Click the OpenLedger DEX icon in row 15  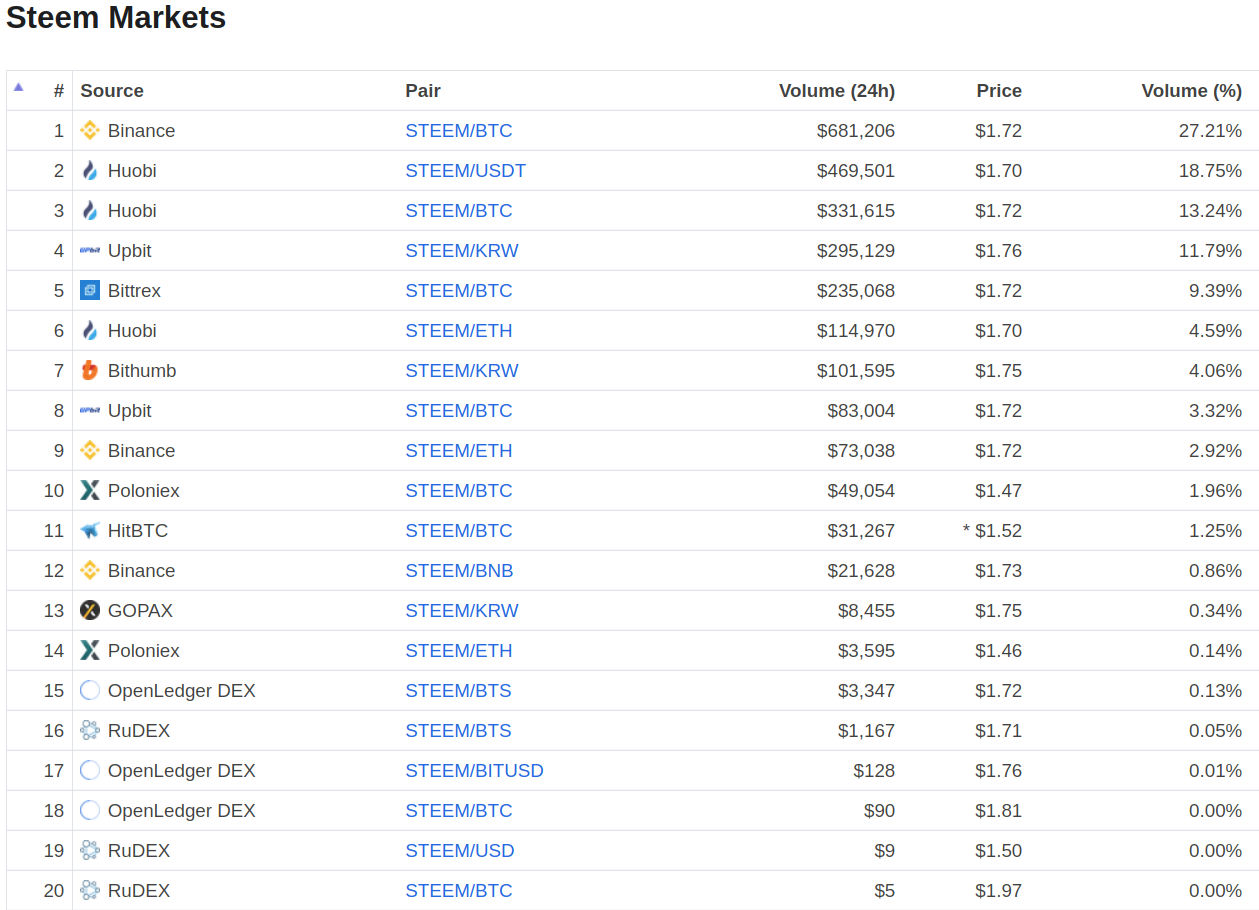coord(90,690)
